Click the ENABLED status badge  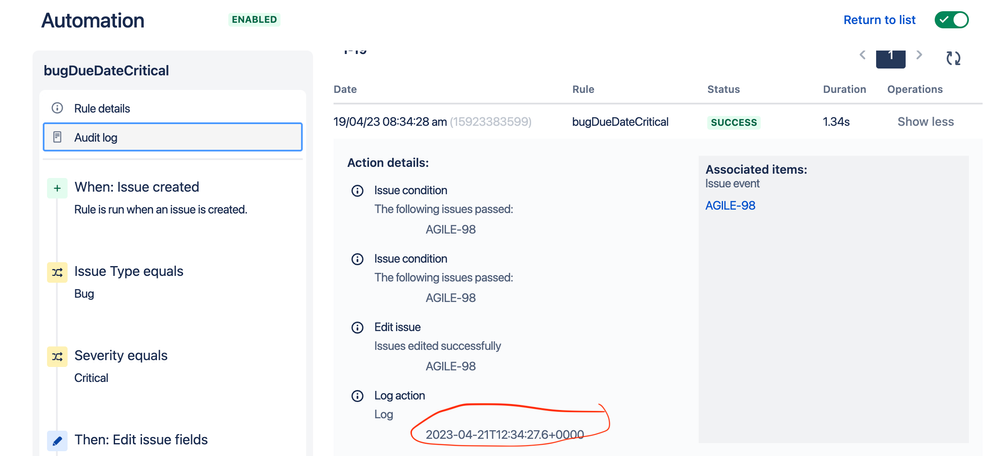(x=255, y=20)
